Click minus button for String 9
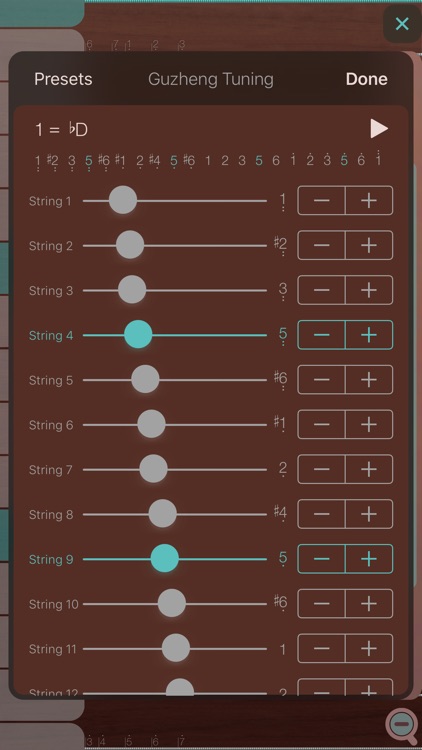The image size is (422, 750). [322, 559]
